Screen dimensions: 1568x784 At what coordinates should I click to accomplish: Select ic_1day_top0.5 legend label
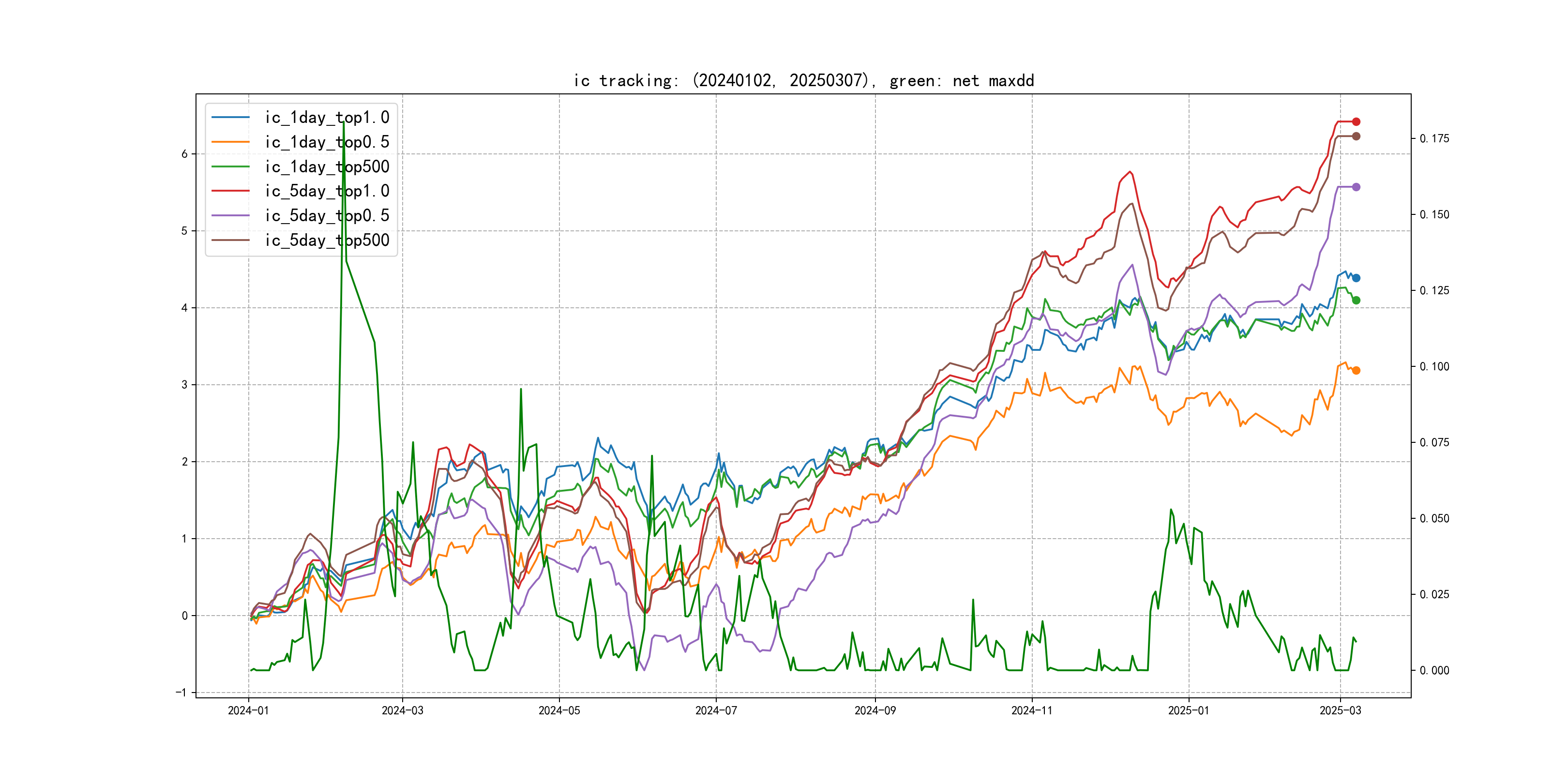tap(327, 142)
